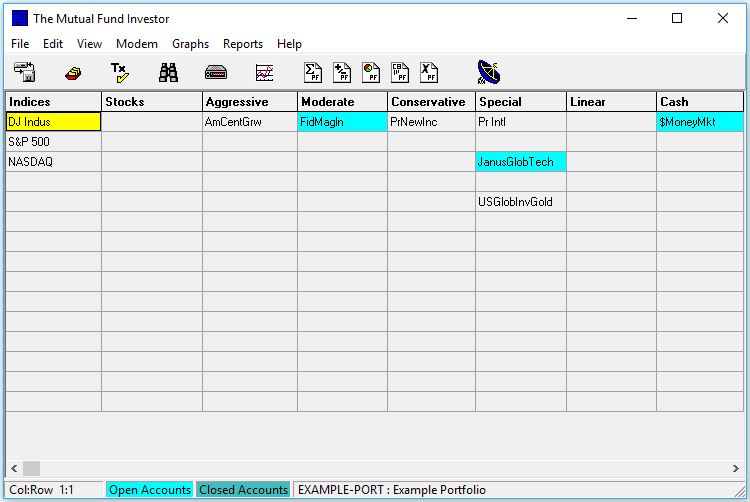
Task: Click the horizontal scrollbar left arrow
Action: pyautogui.click(x=14, y=469)
